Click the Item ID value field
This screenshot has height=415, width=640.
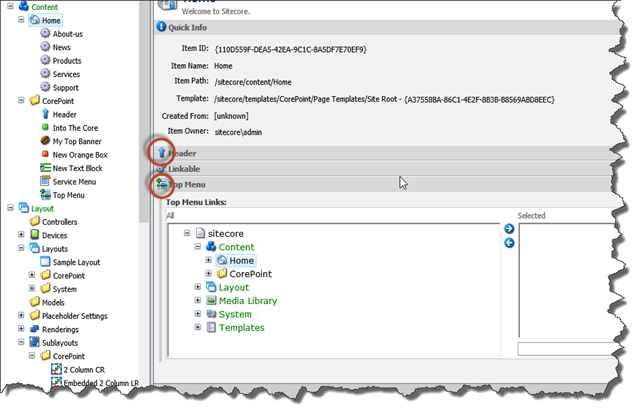(291, 49)
